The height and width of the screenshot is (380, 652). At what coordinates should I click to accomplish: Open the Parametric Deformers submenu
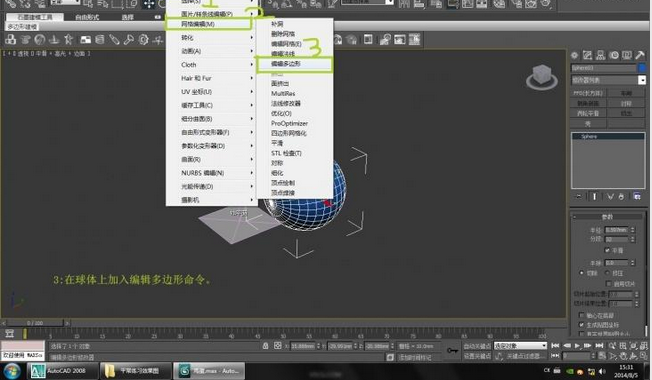(211, 146)
